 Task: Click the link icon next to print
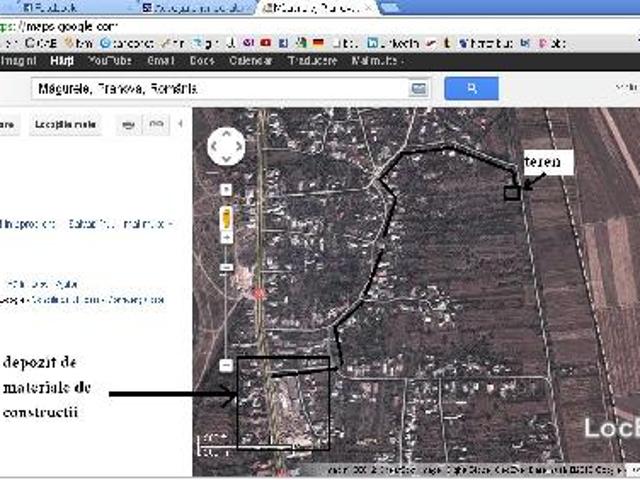(x=156, y=124)
